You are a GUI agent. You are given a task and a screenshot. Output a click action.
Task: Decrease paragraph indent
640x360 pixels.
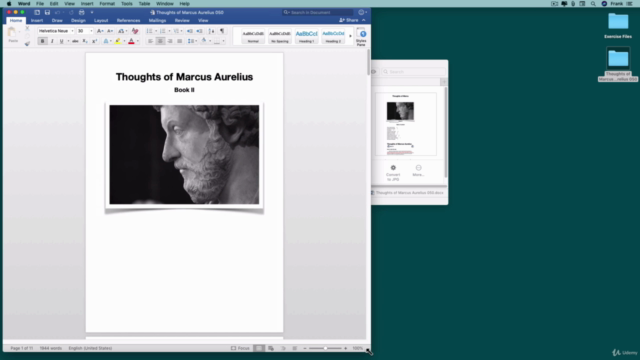click(x=190, y=31)
